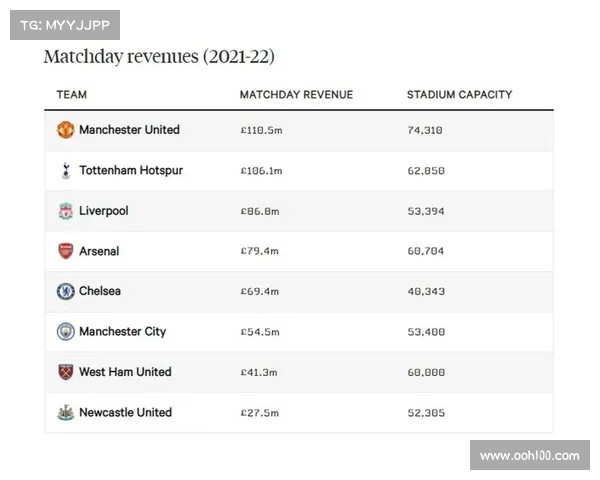Click the Tottenham Hotspur cockerel crest
Screen dimensions: 600x480
(x=66, y=171)
